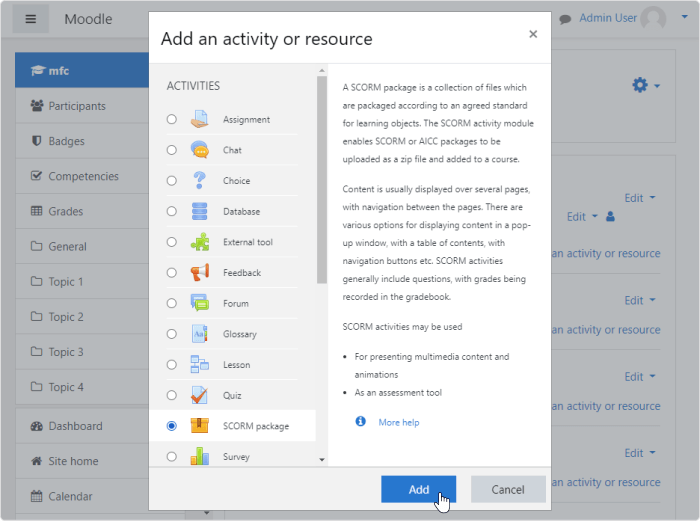Open the mfc course menu item
Viewport: 700px width, 521px height.
pos(82,70)
